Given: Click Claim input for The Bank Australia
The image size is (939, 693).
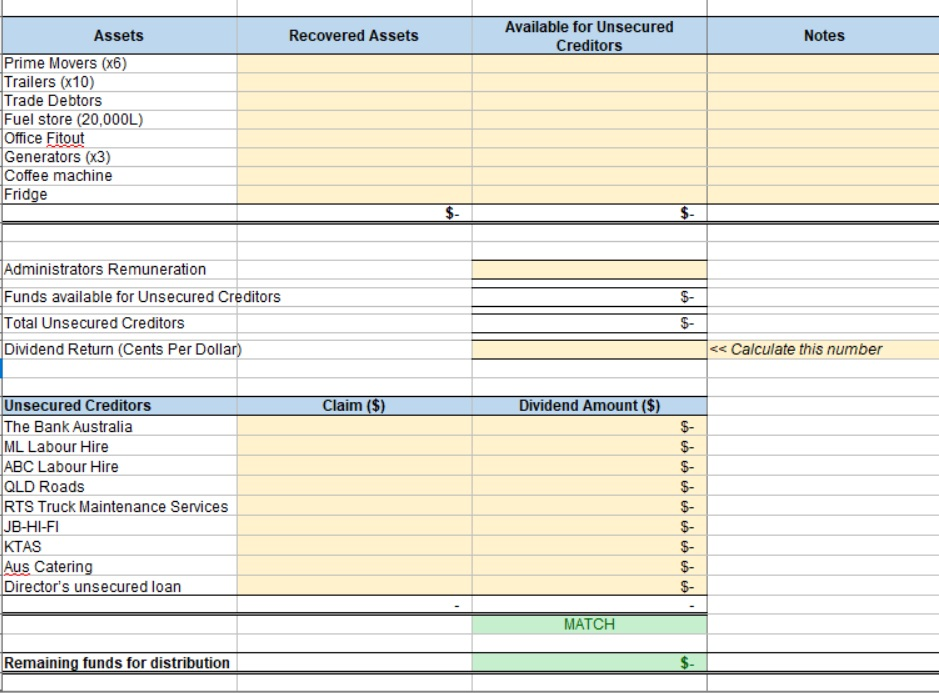Looking at the screenshot, I should [x=354, y=426].
